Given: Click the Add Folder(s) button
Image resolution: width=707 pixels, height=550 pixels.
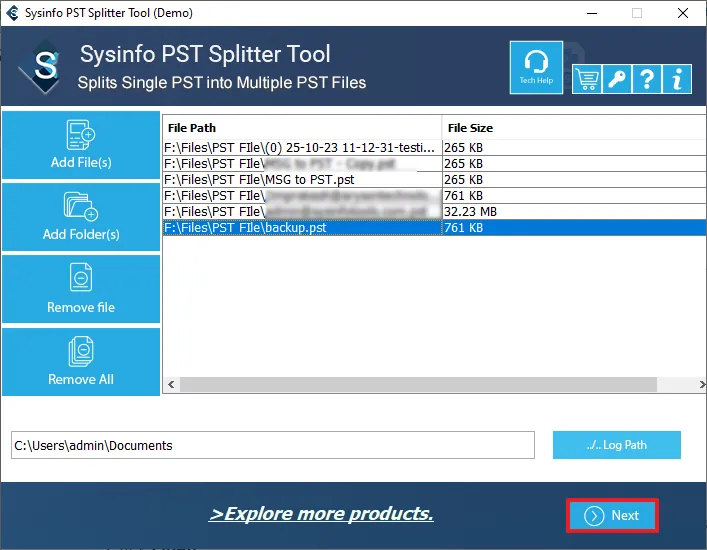Looking at the screenshot, I should pos(81,217).
